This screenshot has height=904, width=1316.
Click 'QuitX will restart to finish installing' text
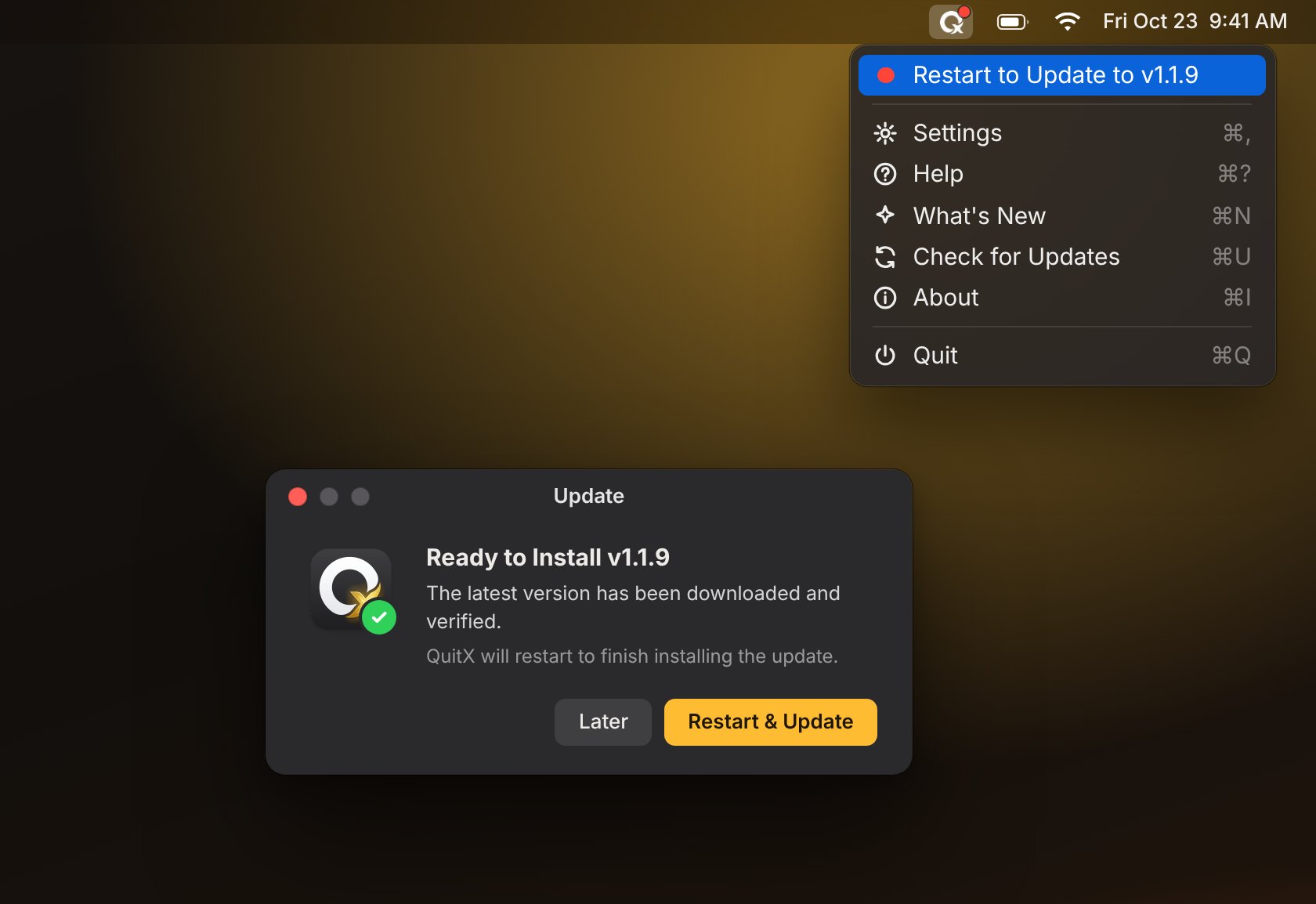tap(632, 656)
